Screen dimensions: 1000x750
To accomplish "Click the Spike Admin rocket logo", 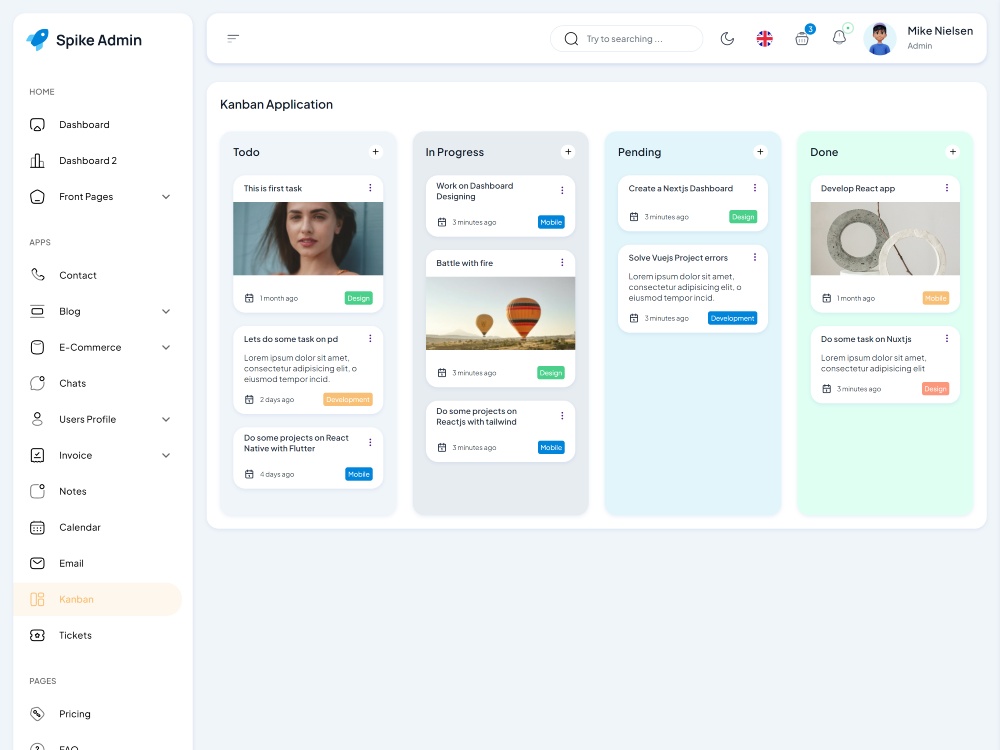I will tap(38, 40).
